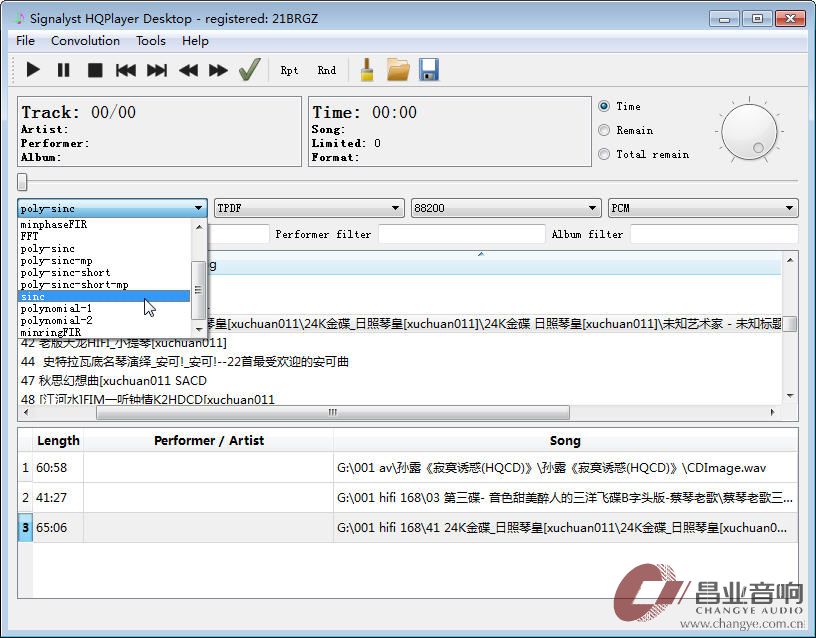Select library entry 44 史特拉瓦底名琴演绎
Viewport: 816px width, 638px height.
pos(185,362)
